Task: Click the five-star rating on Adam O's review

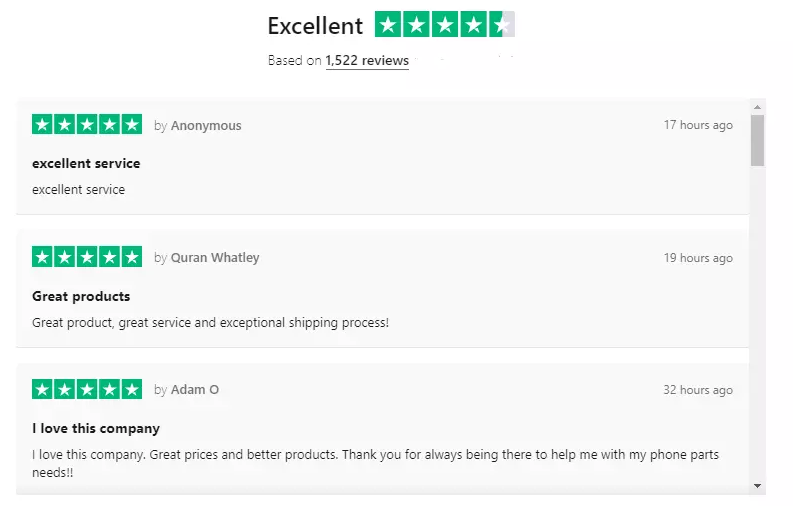Action: 87,389
